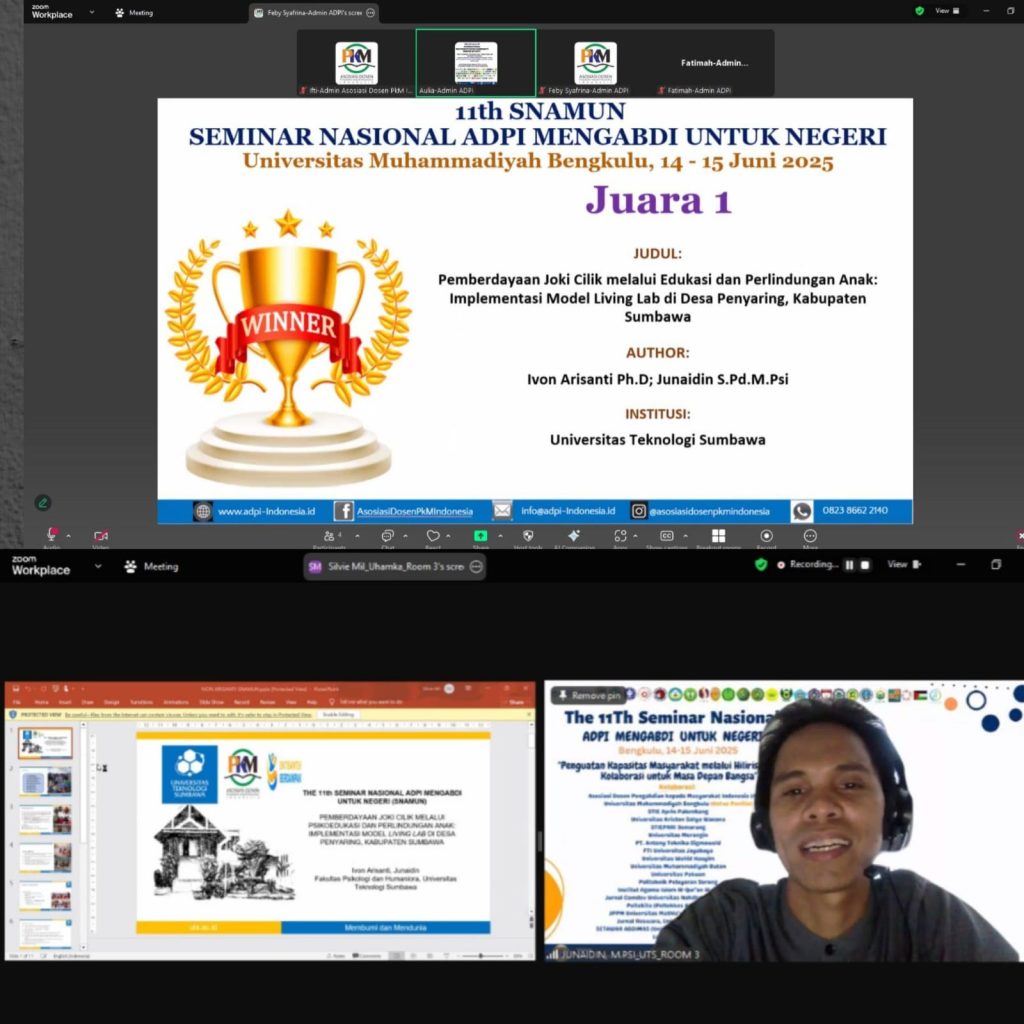
Task: Close the Protected View warning bar
Action: point(528,714)
